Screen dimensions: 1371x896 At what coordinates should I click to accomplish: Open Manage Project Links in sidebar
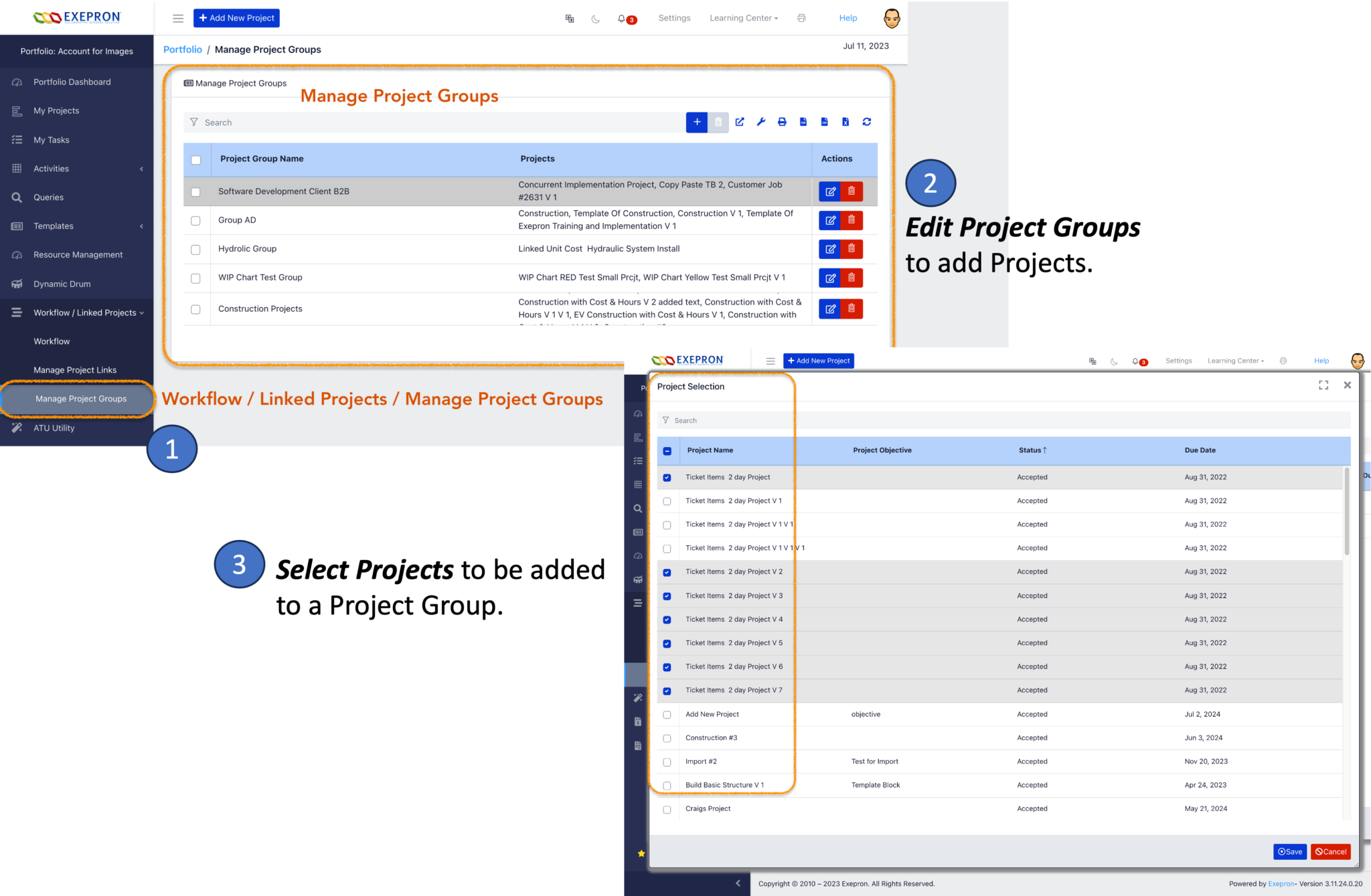pyautogui.click(x=75, y=370)
